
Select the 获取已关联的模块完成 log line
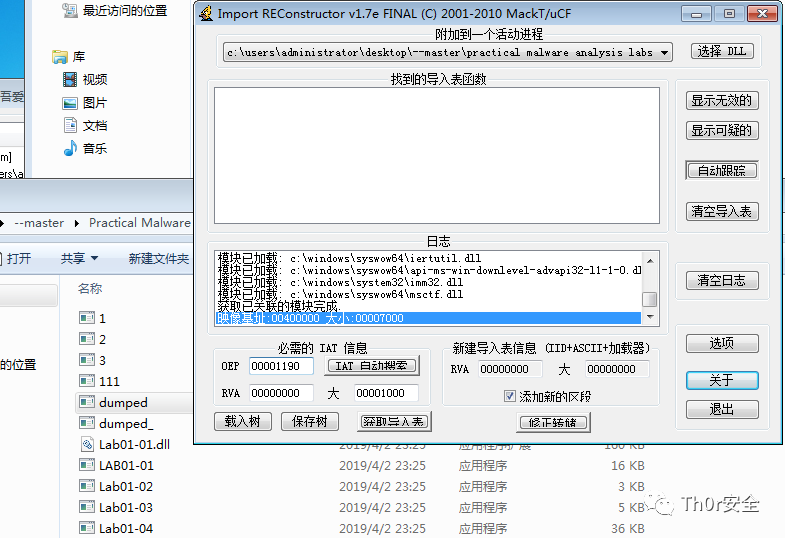click(279, 306)
